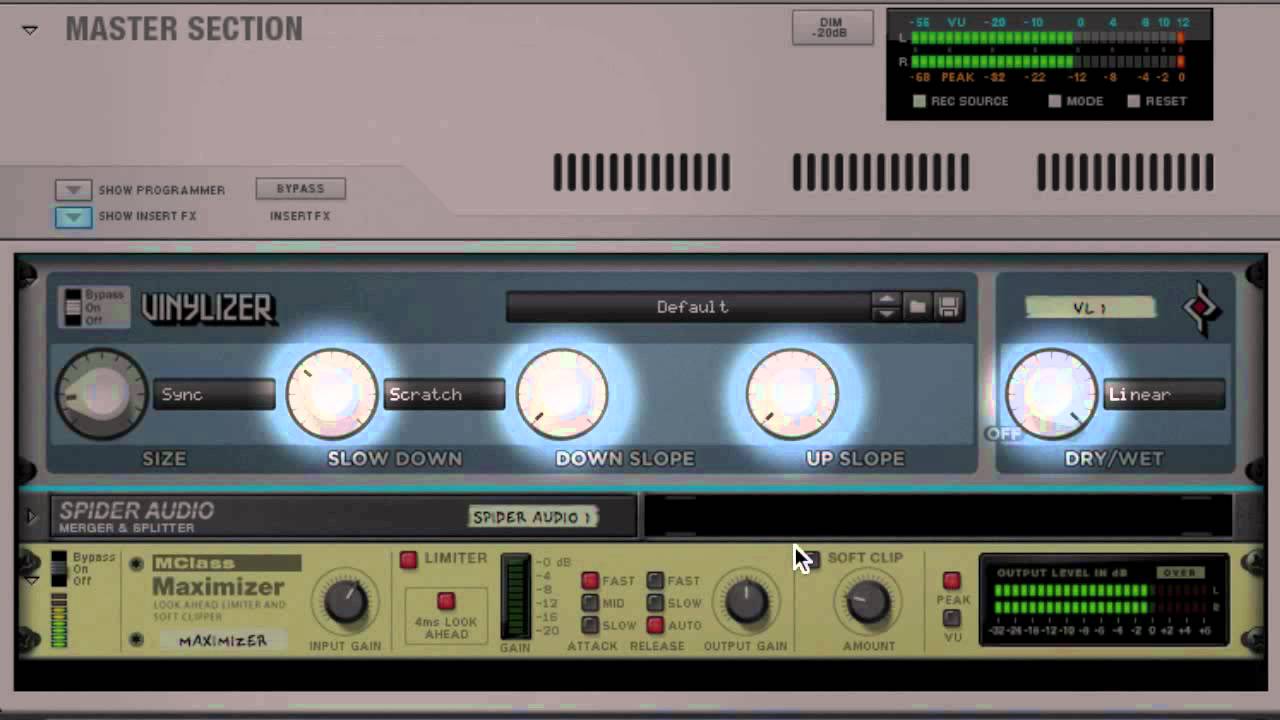Click the SPIDER AUDIO 1 name label
The width and height of the screenshot is (1280, 720).
[533, 517]
